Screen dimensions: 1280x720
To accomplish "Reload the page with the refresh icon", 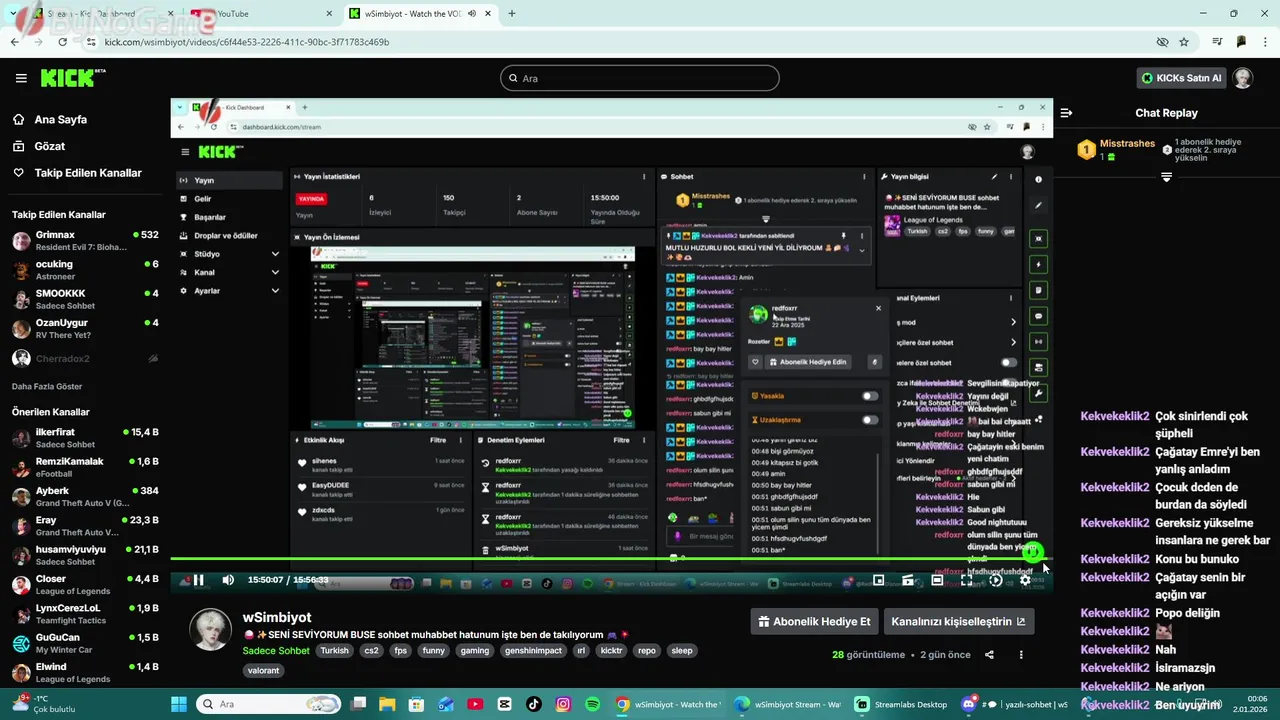I will pos(62,42).
